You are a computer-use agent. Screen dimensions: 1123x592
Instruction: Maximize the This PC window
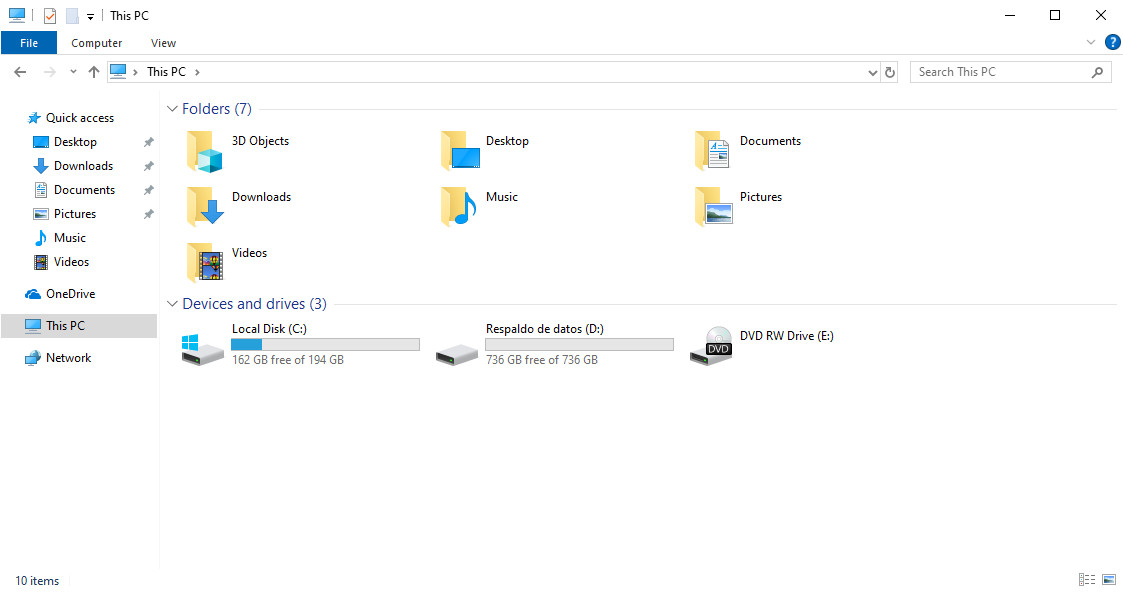[1055, 15]
